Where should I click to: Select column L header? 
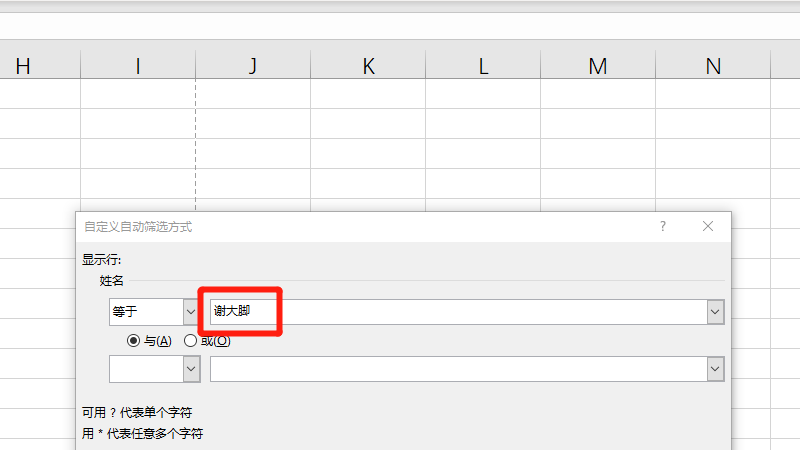[x=483, y=66]
